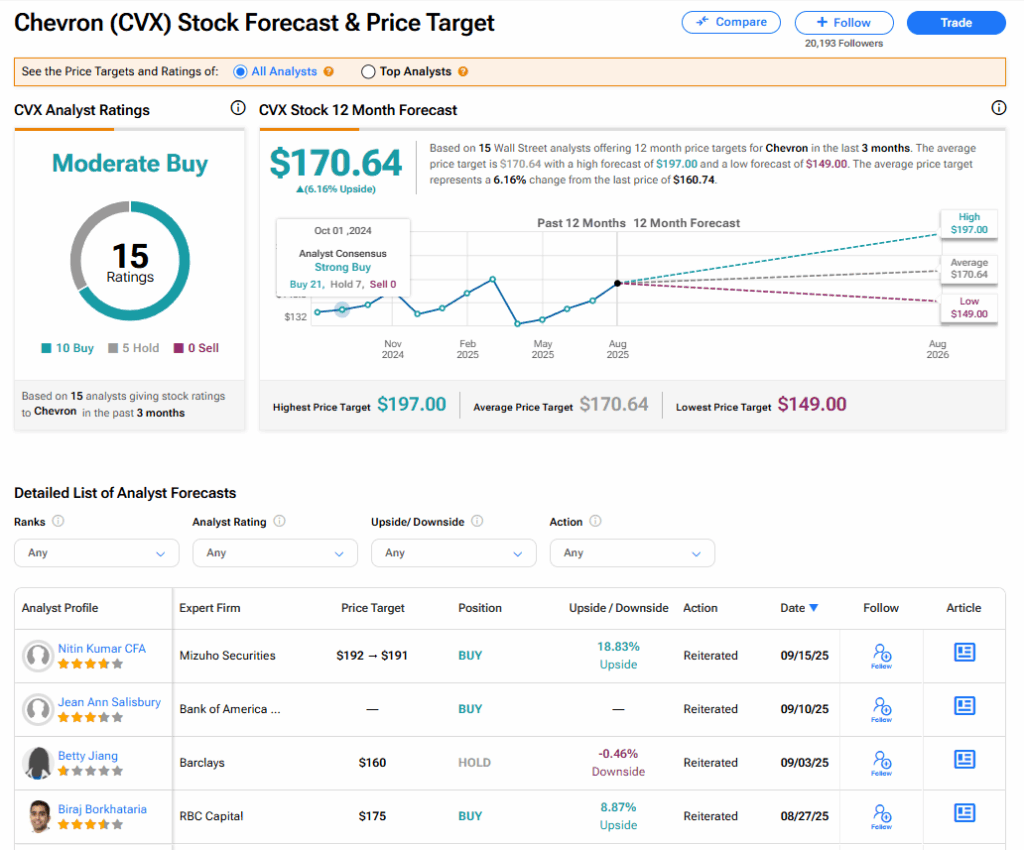Expand the Analyst Rating dropdown
Image resolution: width=1024 pixels, height=850 pixels.
click(275, 553)
